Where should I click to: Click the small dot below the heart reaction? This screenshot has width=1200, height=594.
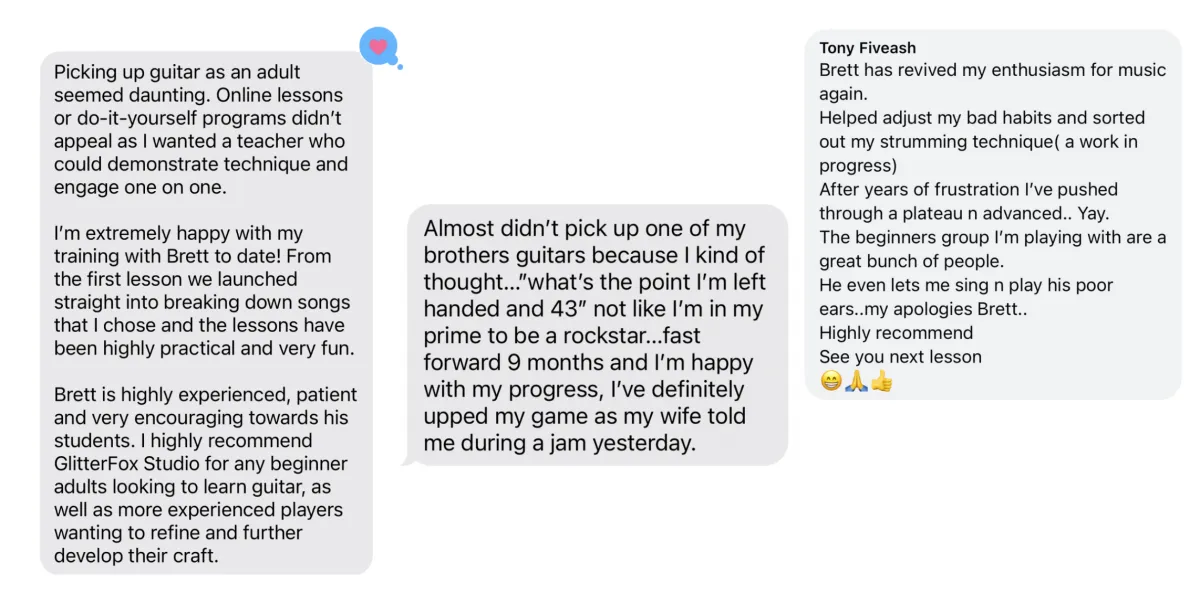pos(400,67)
